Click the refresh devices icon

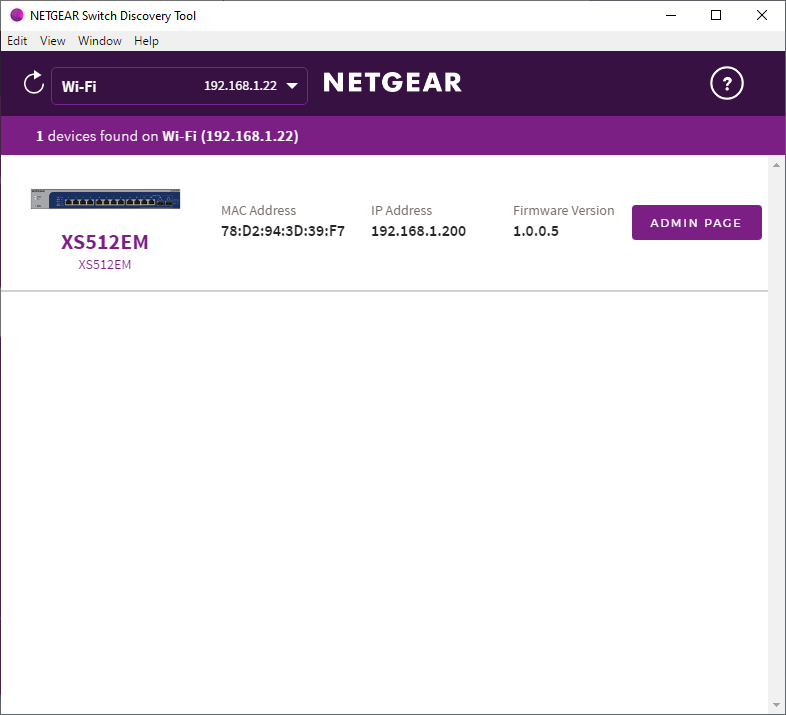coord(34,84)
